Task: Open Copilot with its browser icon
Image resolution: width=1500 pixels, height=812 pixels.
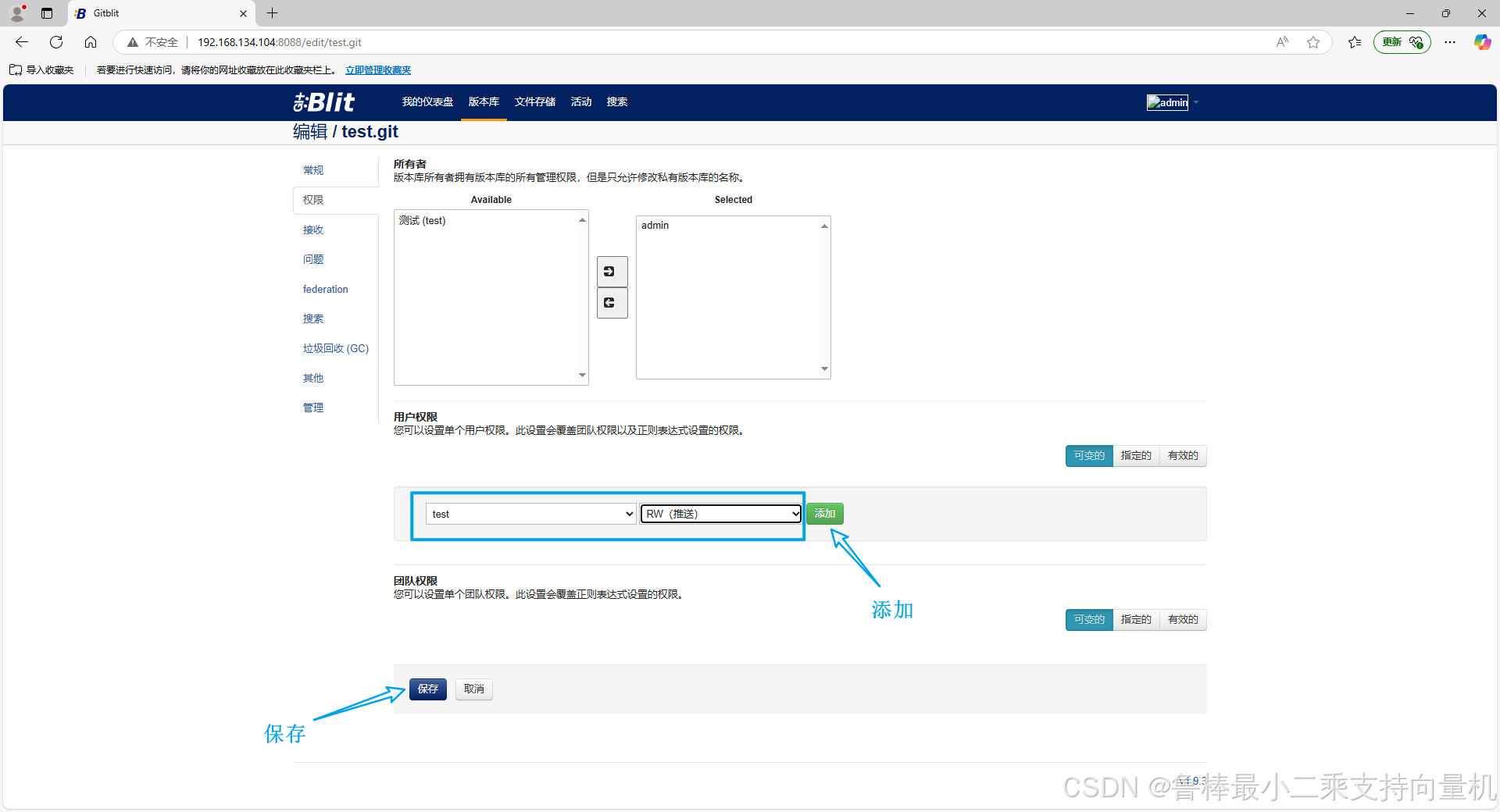Action: click(x=1482, y=42)
